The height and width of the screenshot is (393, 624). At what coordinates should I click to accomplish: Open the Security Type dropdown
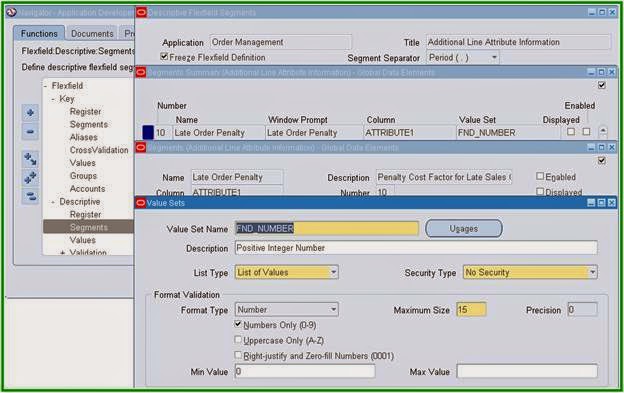(593, 272)
